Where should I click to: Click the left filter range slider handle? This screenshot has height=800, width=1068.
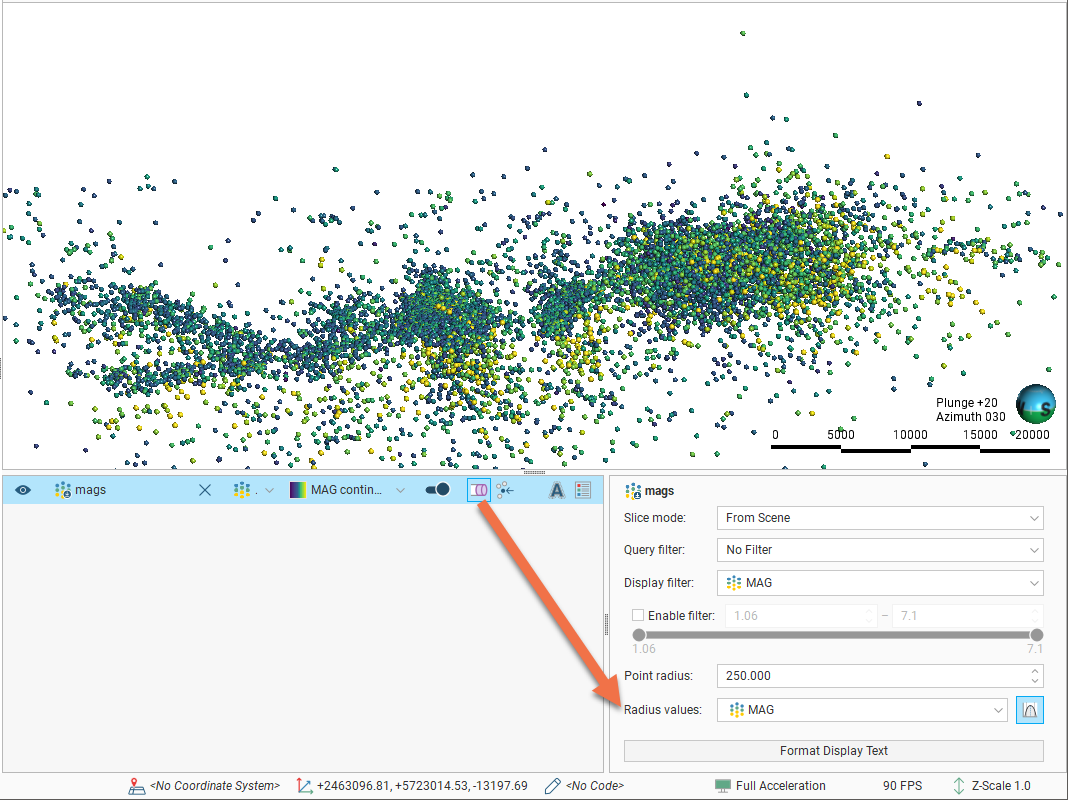(x=639, y=635)
